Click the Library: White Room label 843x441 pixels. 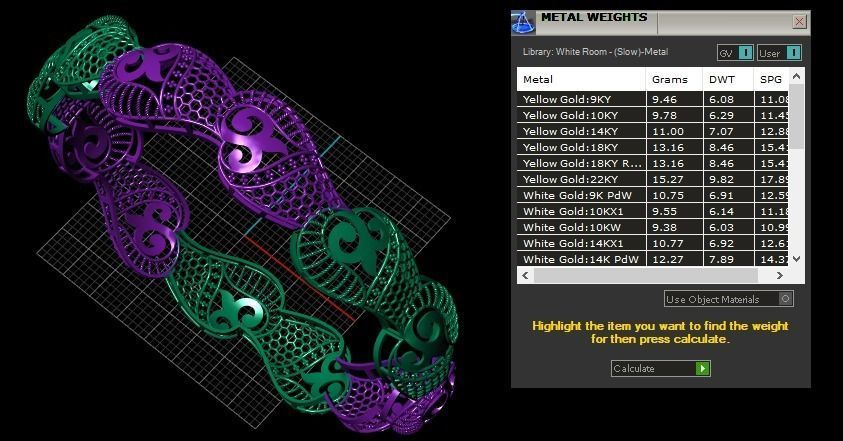(x=595, y=52)
